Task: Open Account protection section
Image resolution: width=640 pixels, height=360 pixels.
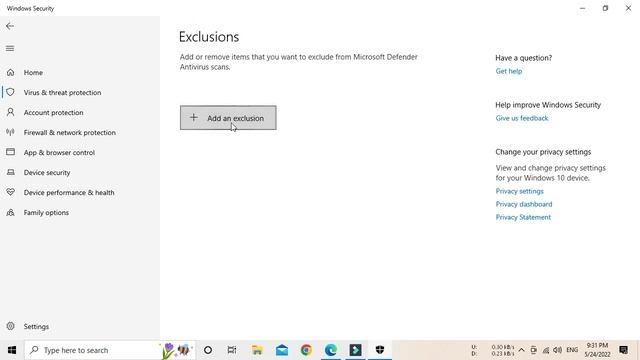Action: coord(53,113)
